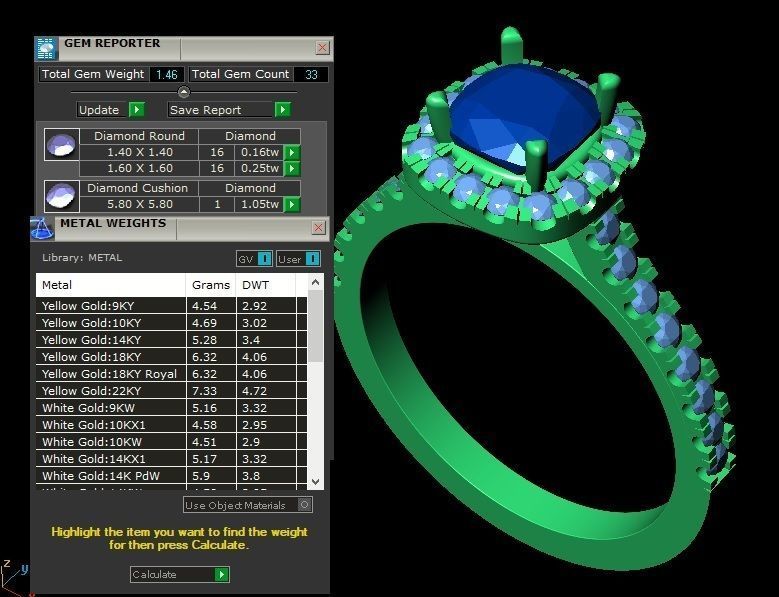The width and height of the screenshot is (779, 597).
Task: Select the Yellow Gold:18KY Royal row
Action: [x=171, y=373]
